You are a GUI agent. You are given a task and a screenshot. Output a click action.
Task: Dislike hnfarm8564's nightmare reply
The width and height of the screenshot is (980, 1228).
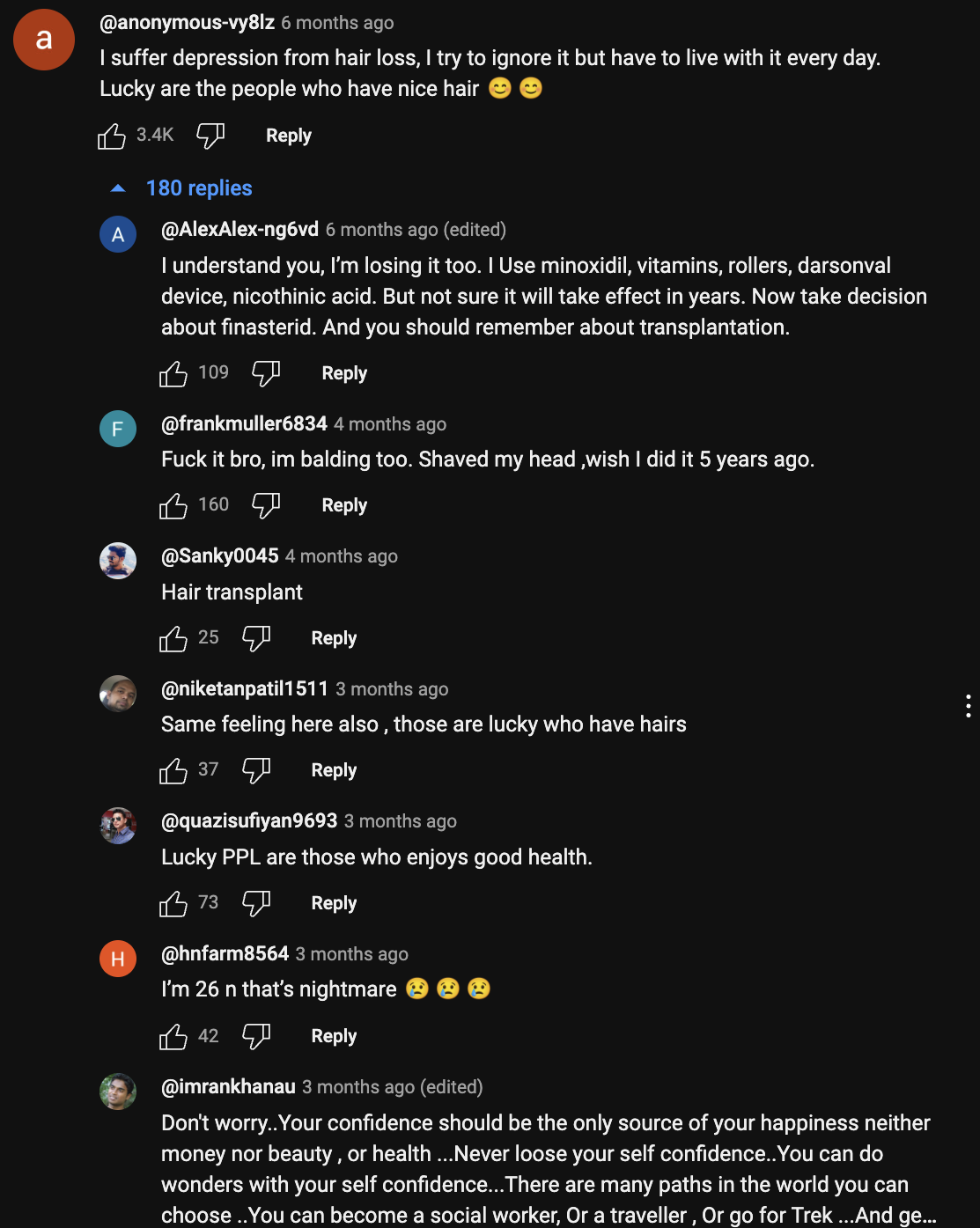(x=256, y=1037)
